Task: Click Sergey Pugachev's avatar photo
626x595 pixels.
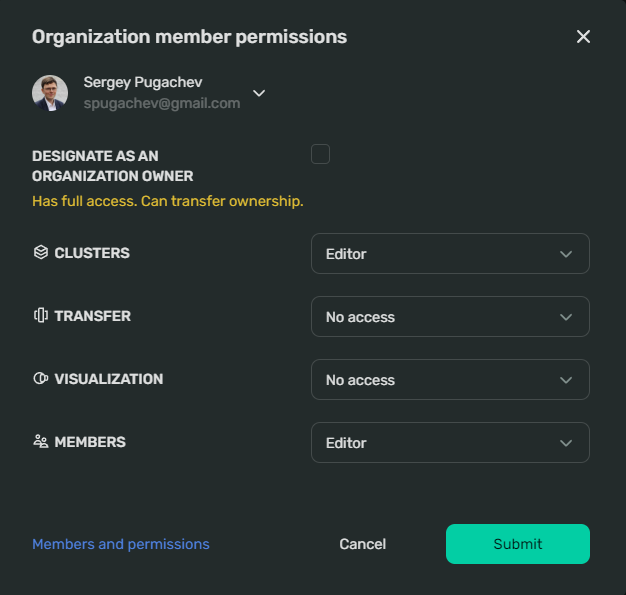Action: pyautogui.click(x=50, y=93)
